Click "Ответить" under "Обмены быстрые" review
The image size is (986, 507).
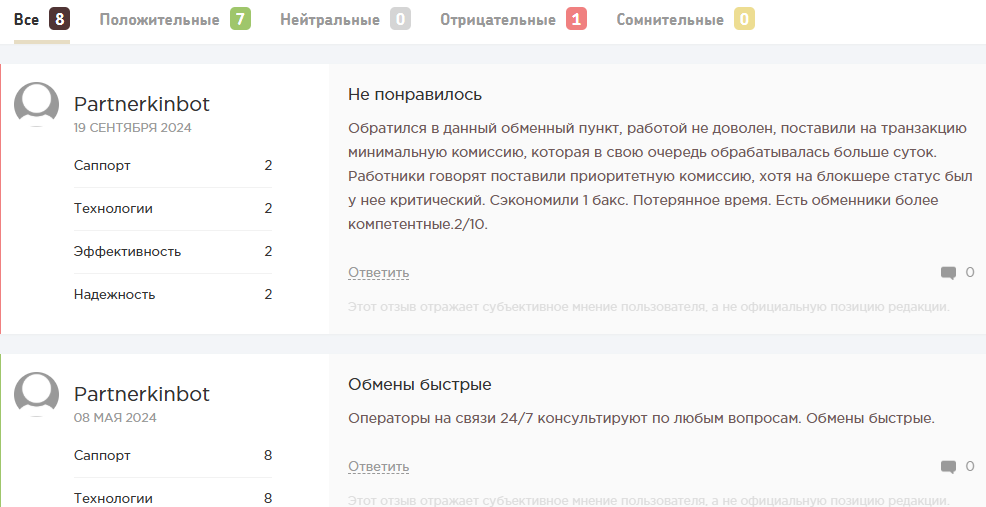coord(379,467)
